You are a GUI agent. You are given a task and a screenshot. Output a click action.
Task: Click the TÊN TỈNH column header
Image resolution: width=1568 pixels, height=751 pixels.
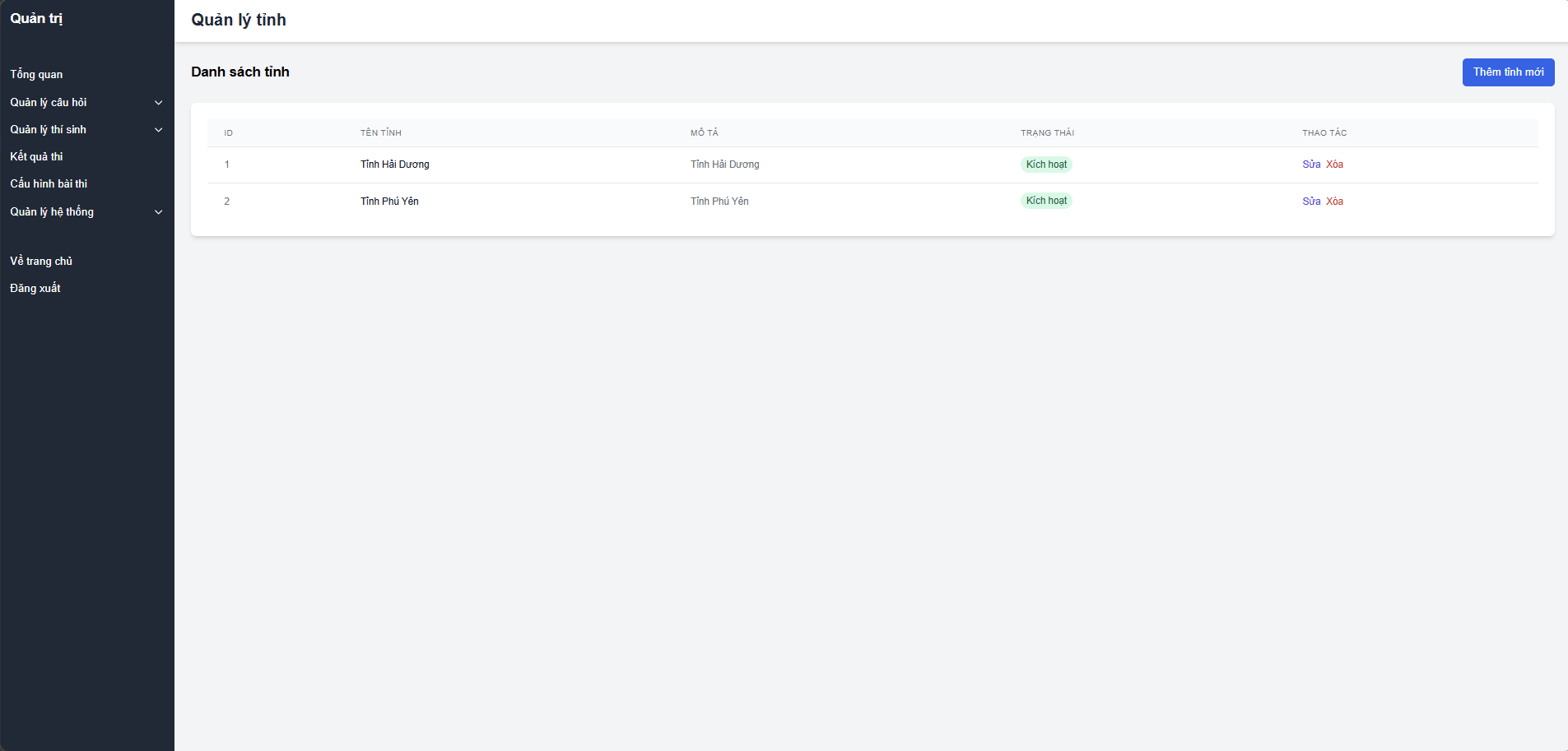(x=381, y=132)
